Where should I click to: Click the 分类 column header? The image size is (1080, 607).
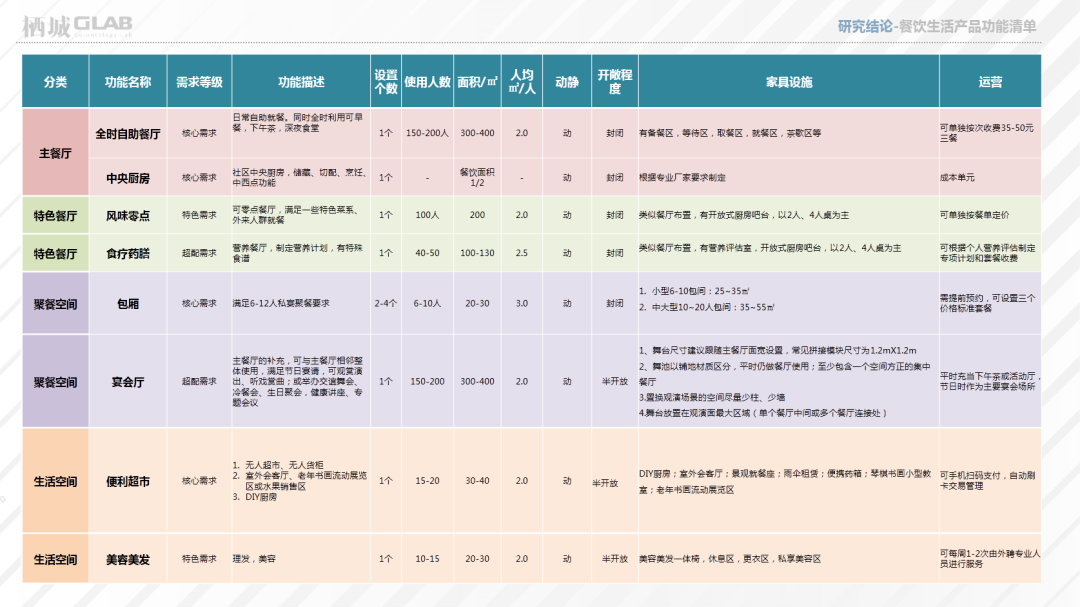click(x=55, y=82)
